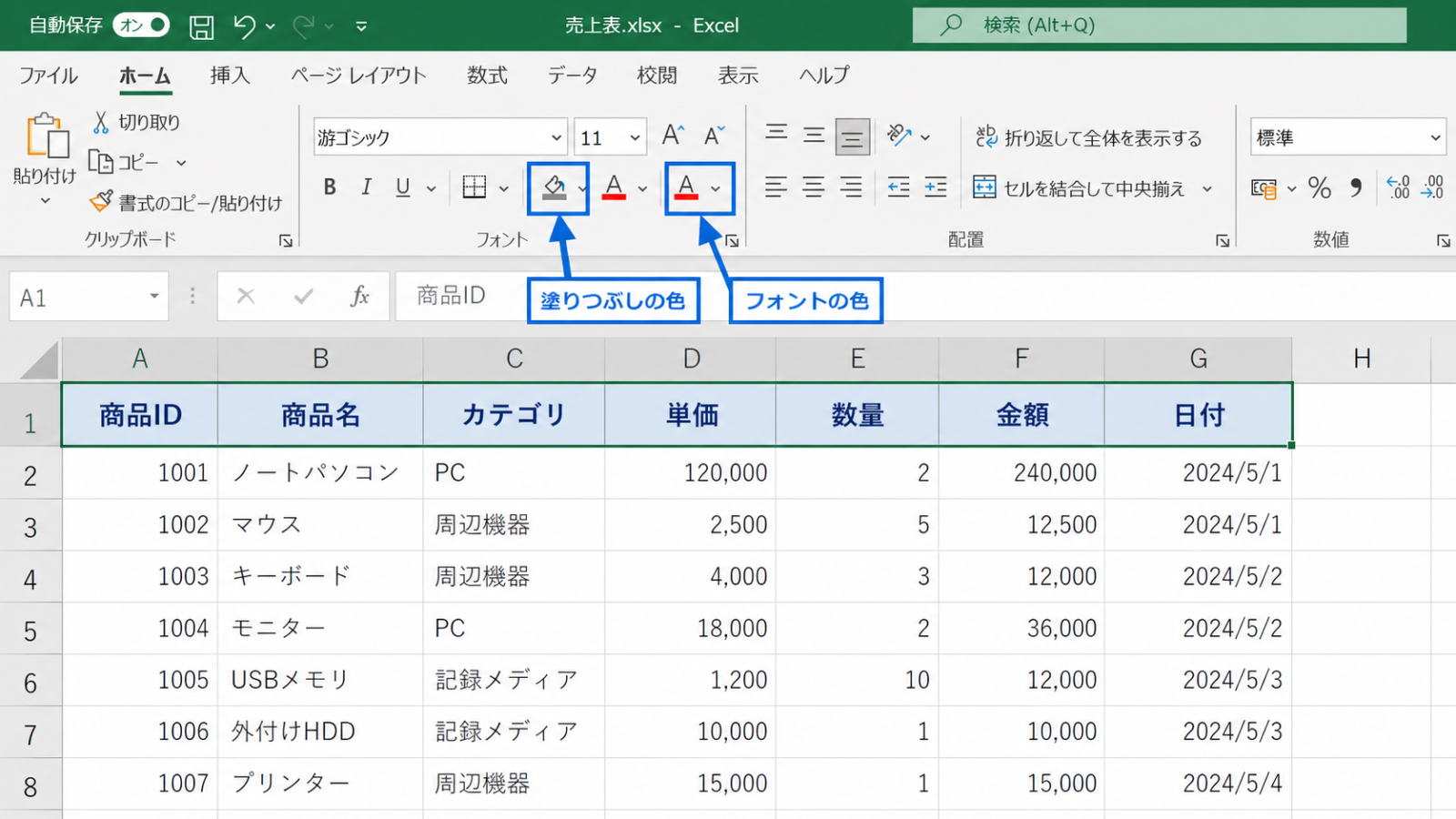This screenshot has height=819, width=1456.
Task: Select column D header
Action: click(x=691, y=359)
